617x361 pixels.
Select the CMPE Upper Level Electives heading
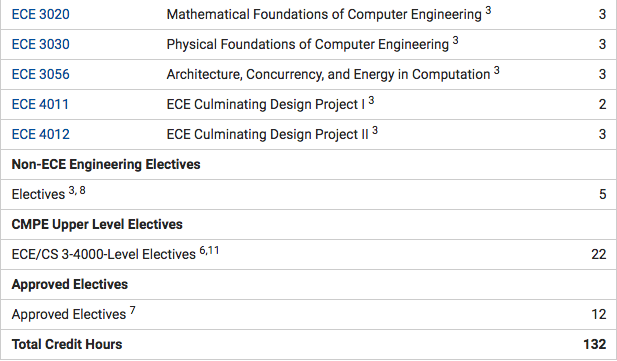(x=97, y=224)
